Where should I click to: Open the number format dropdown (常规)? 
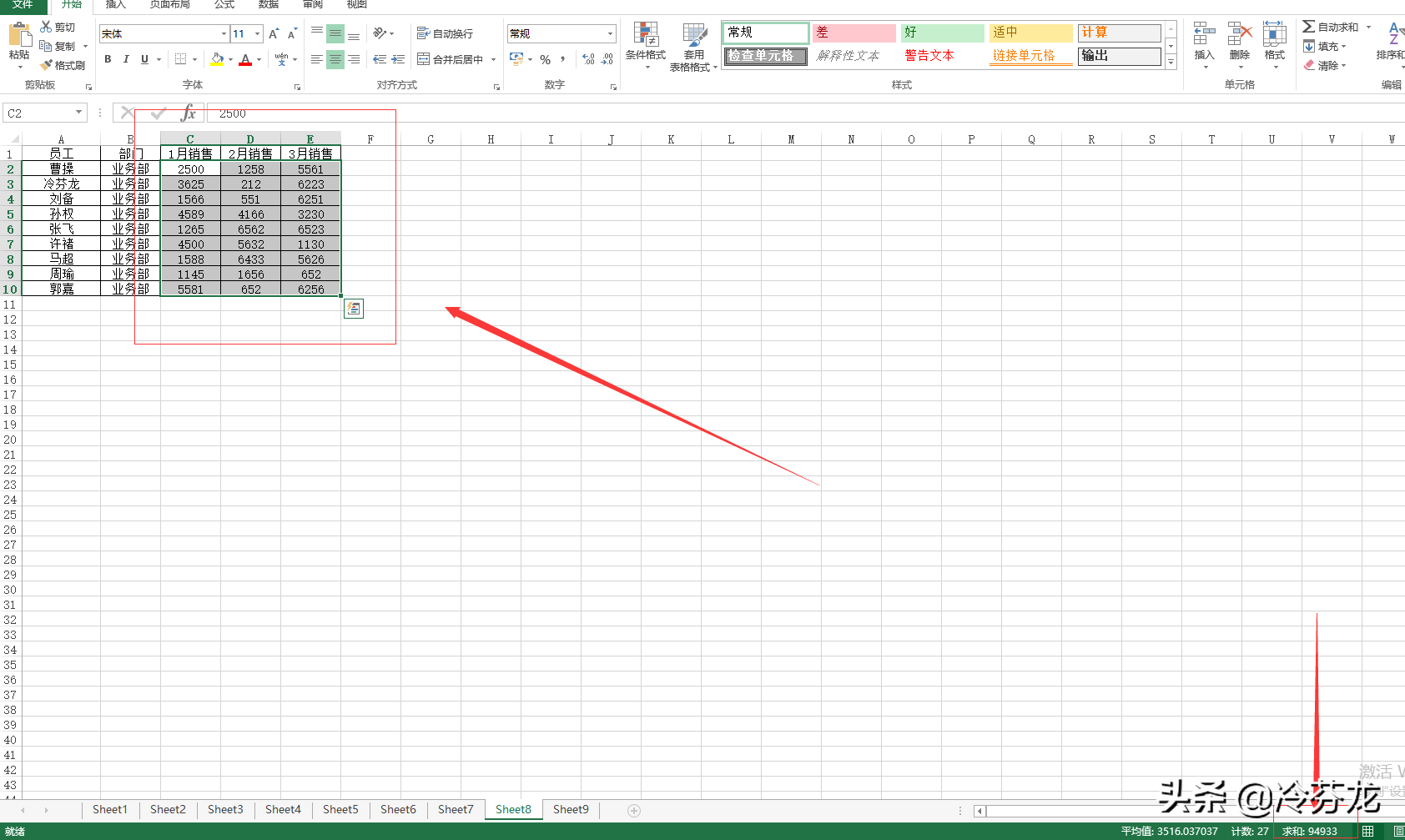611,34
